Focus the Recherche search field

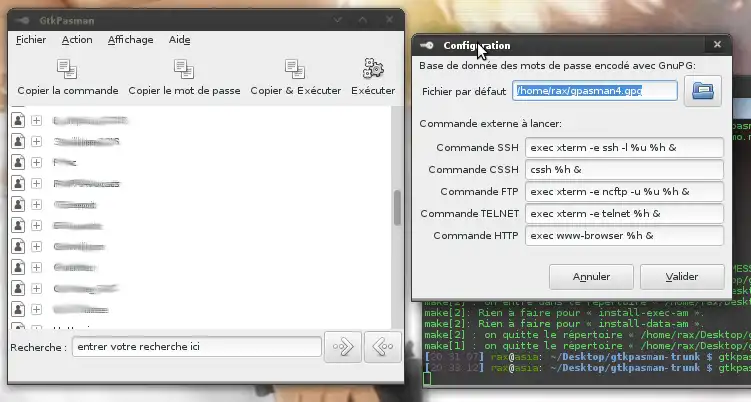(x=197, y=346)
